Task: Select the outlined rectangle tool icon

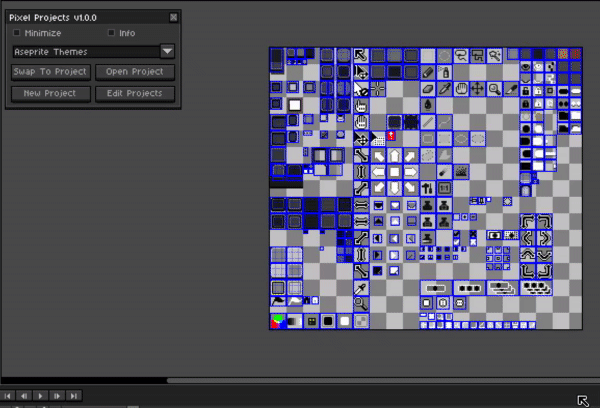Action: click(x=428, y=139)
